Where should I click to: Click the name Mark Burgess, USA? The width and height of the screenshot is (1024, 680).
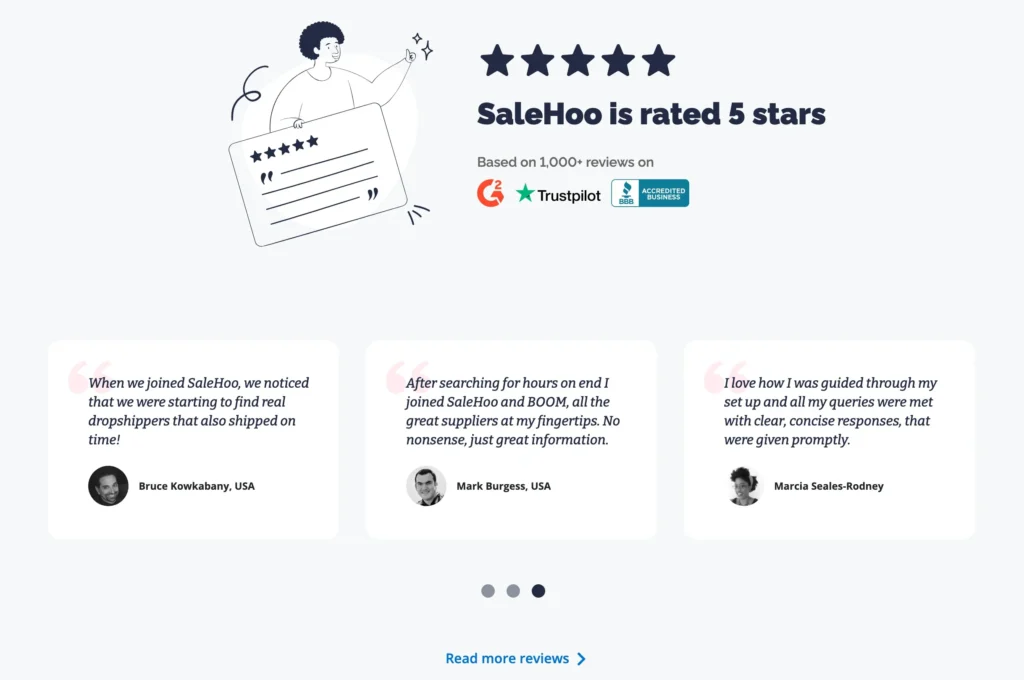[x=503, y=486]
